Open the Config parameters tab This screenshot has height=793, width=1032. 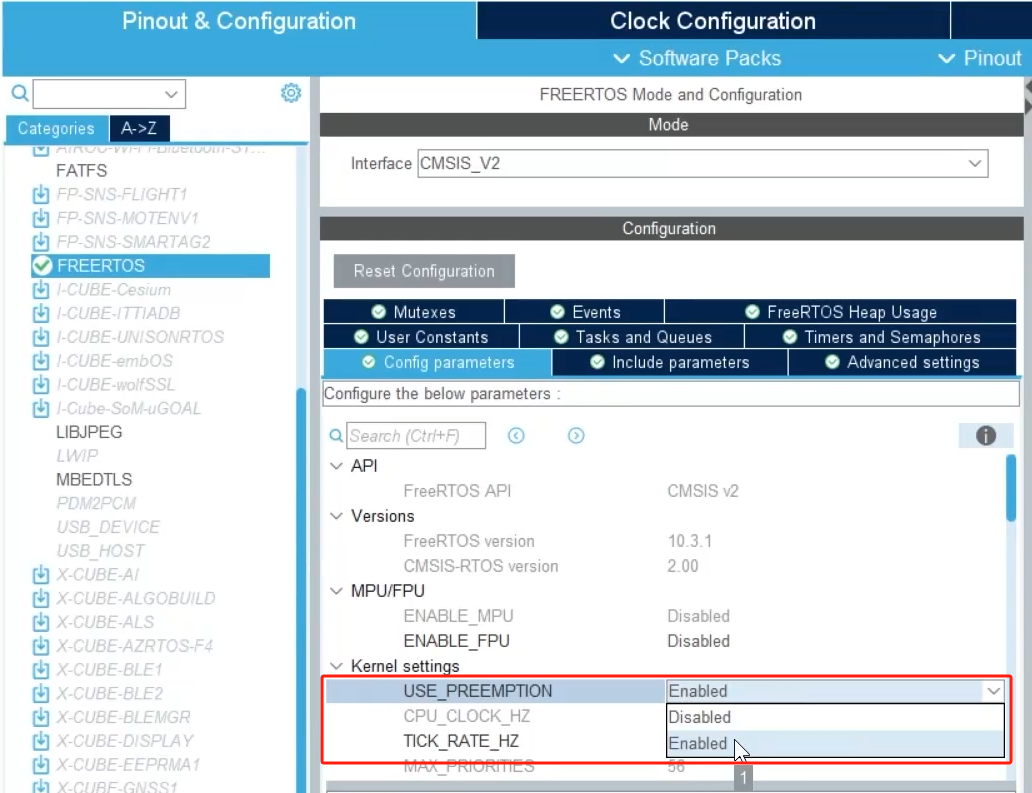pos(438,363)
